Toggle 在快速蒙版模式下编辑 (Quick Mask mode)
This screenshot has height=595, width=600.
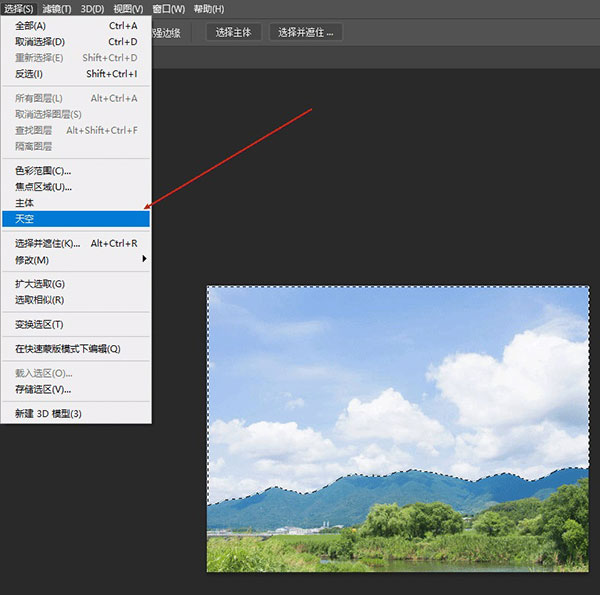pyautogui.click(x=67, y=349)
